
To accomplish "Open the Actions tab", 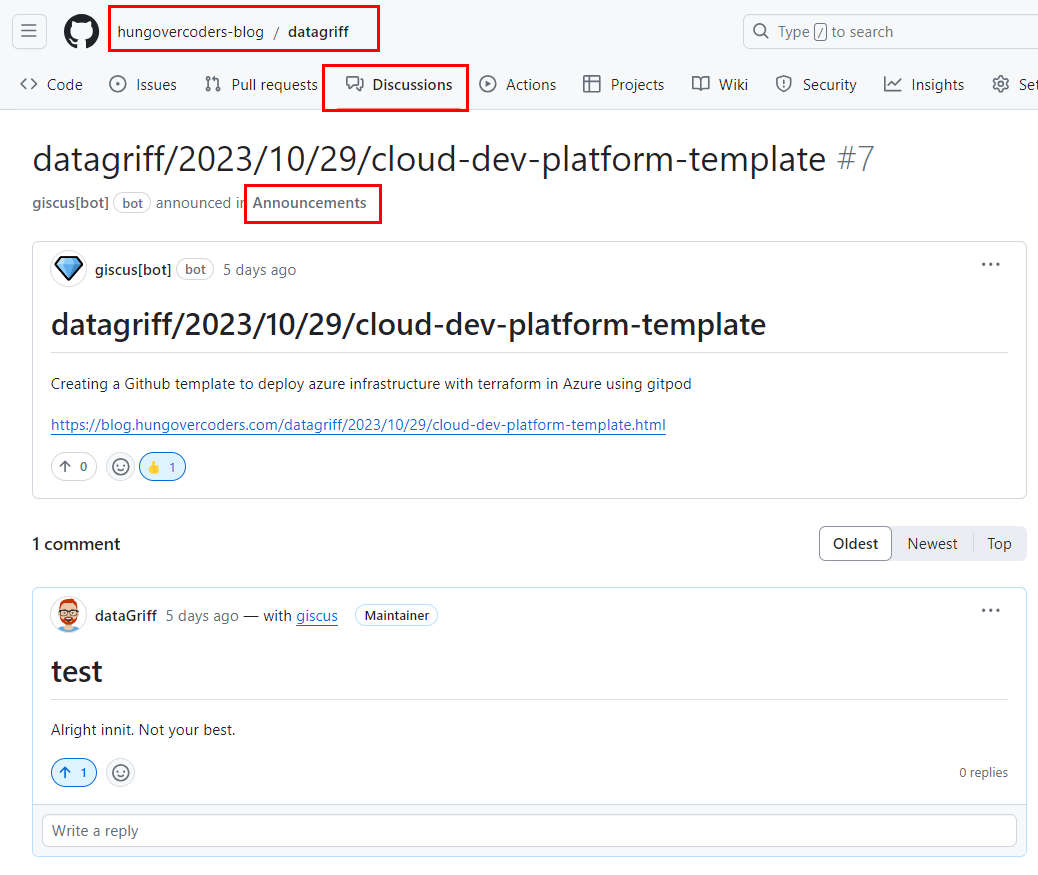I will [518, 85].
